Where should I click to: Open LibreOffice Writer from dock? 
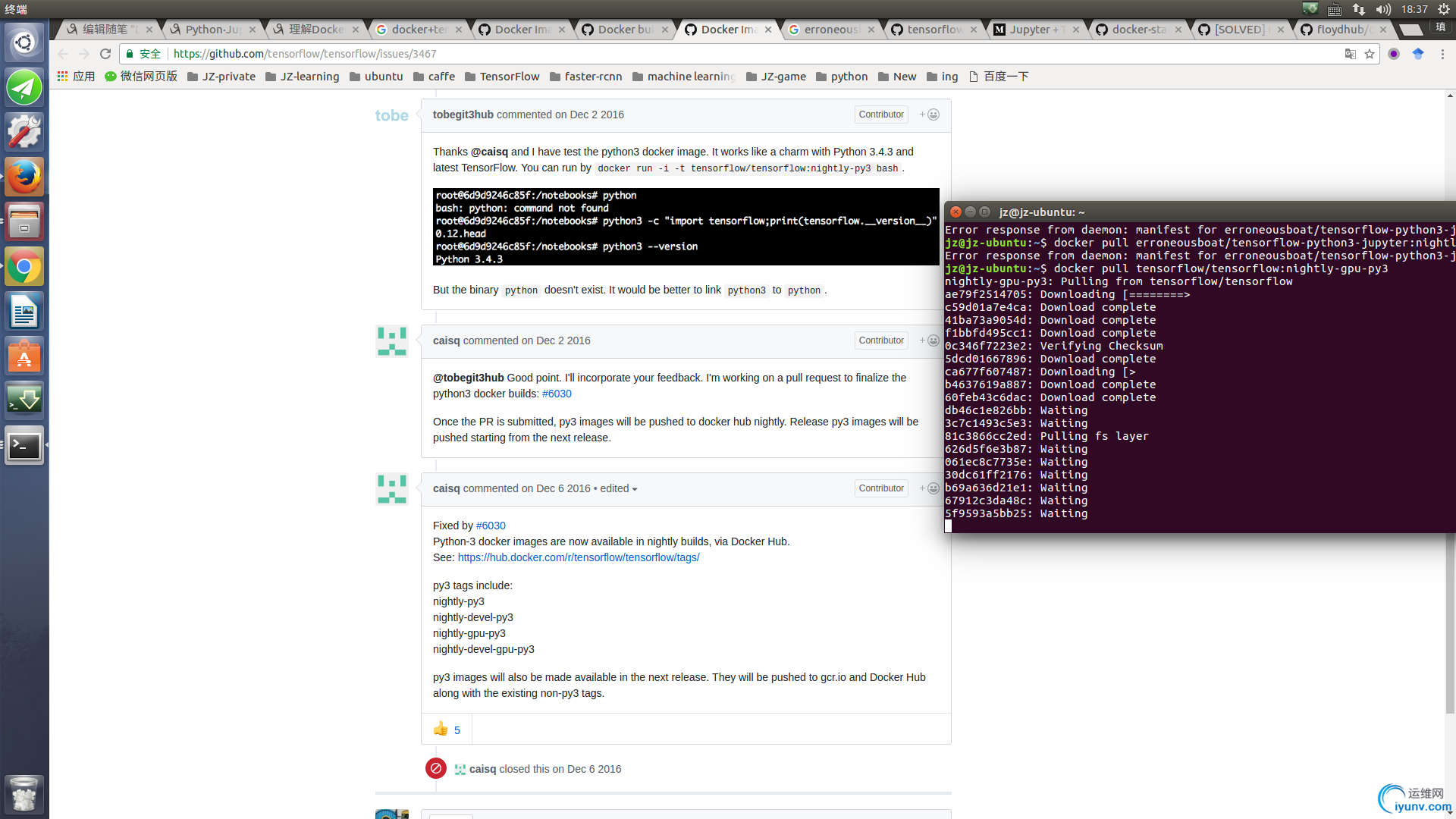(x=24, y=311)
